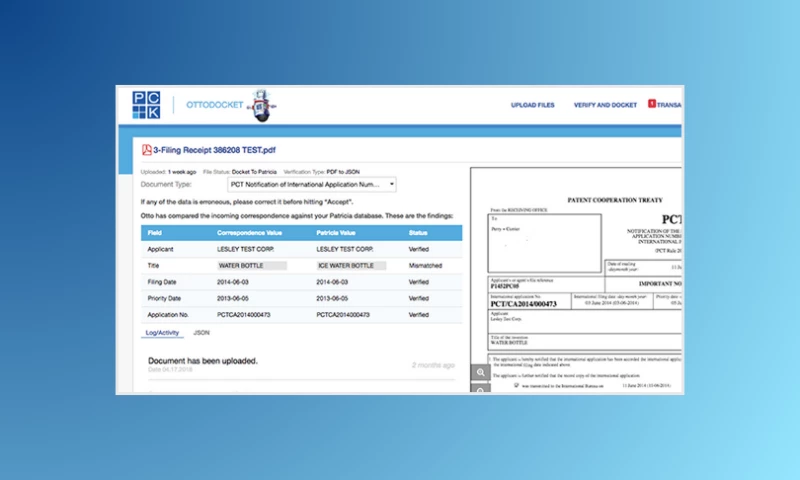
Task: Switch to the Log/Activity tab
Action: coord(162,333)
